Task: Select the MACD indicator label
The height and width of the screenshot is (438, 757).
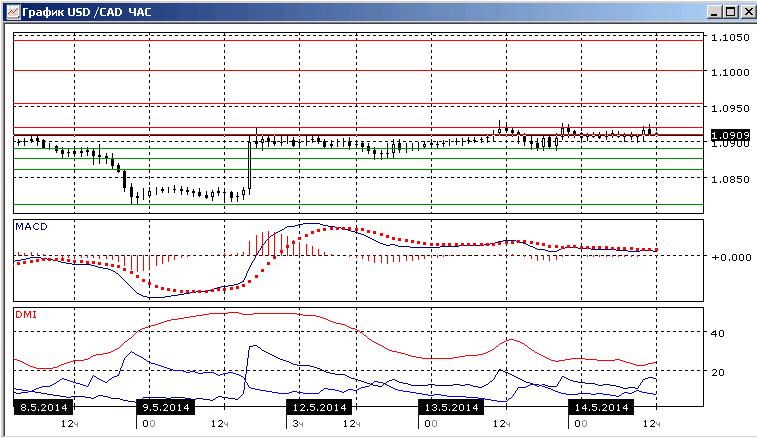Action: tap(31, 226)
